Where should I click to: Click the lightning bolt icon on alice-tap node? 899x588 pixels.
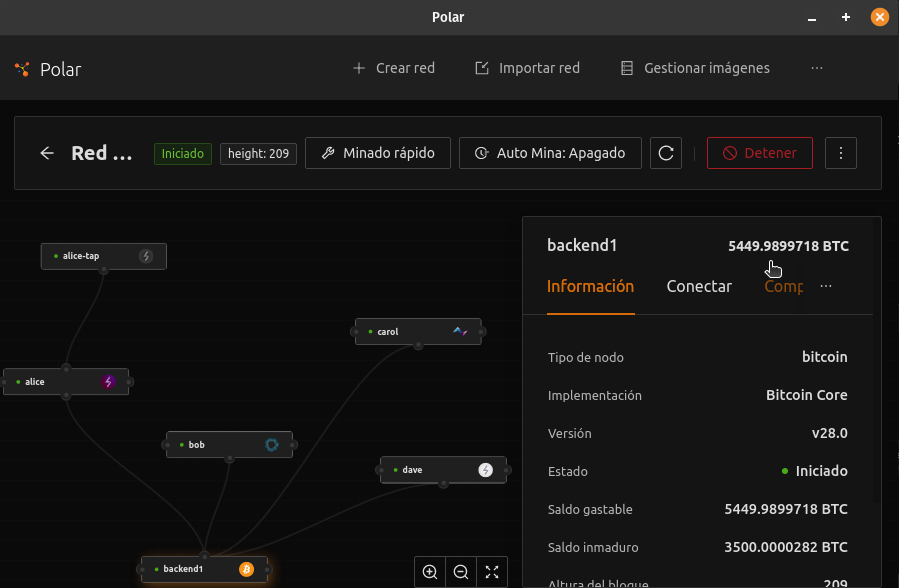pyautogui.click(x=146, y=256)
